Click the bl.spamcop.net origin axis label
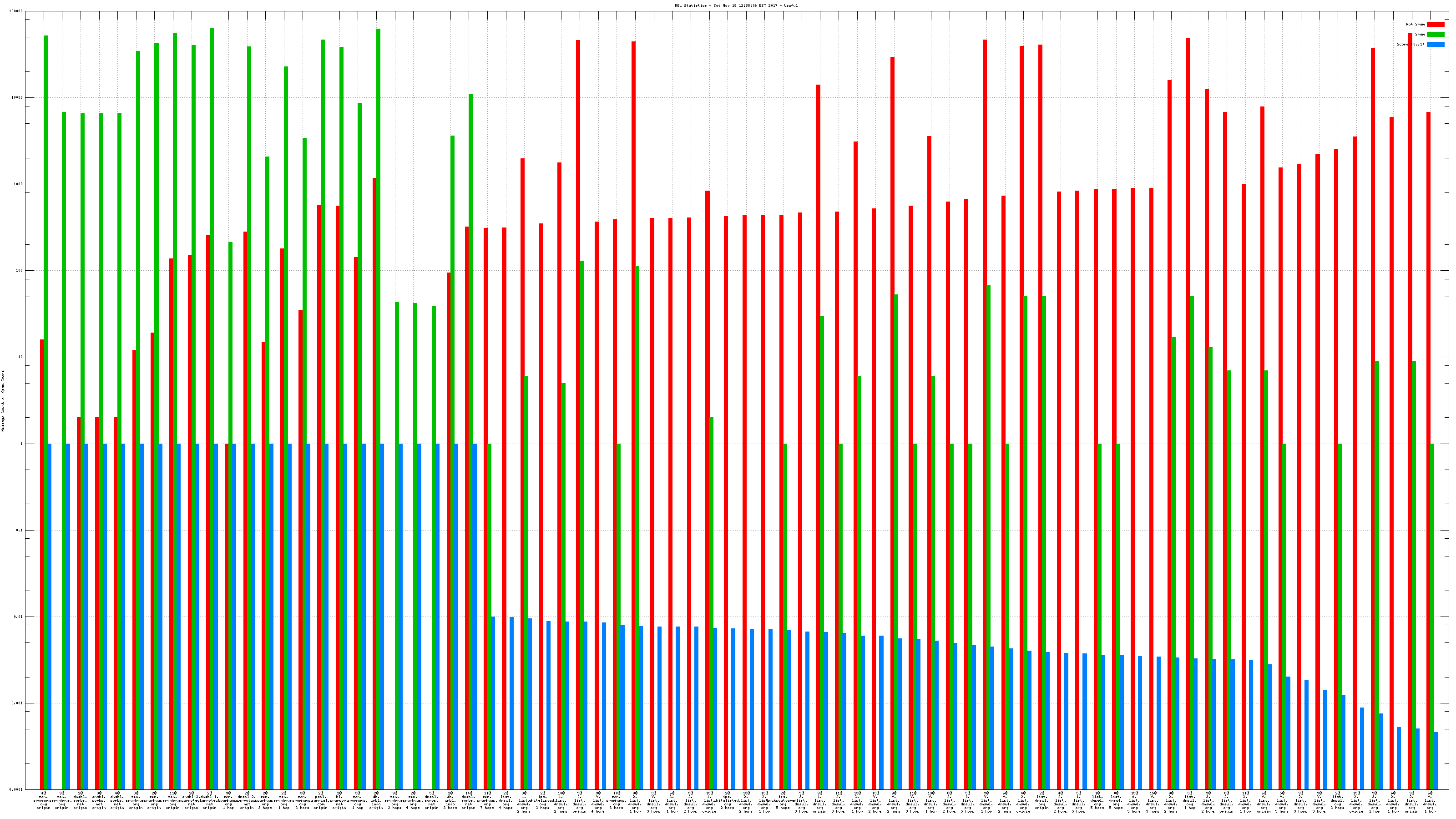 pyautogui.click(x=339, y=800)
